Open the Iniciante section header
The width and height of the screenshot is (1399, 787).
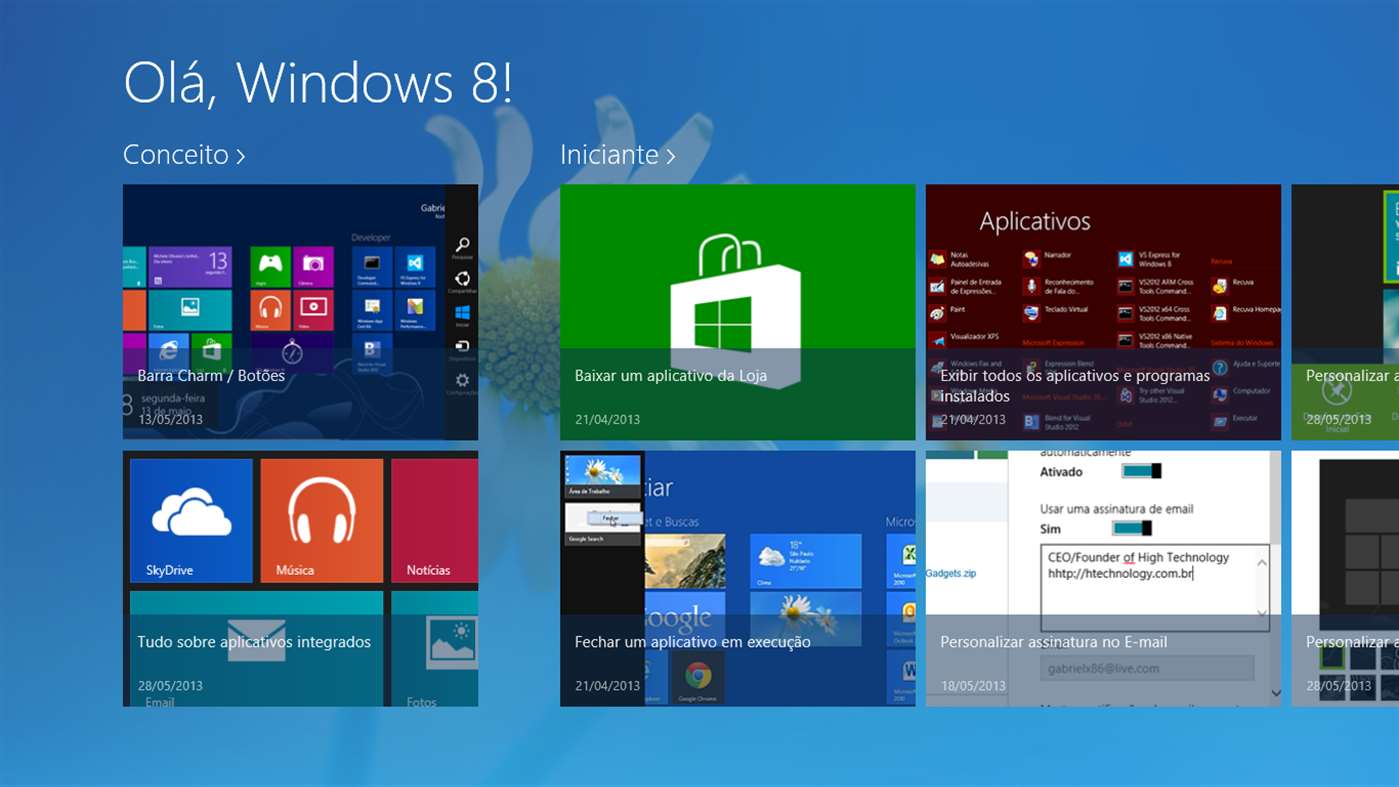(x=618, y=155)
